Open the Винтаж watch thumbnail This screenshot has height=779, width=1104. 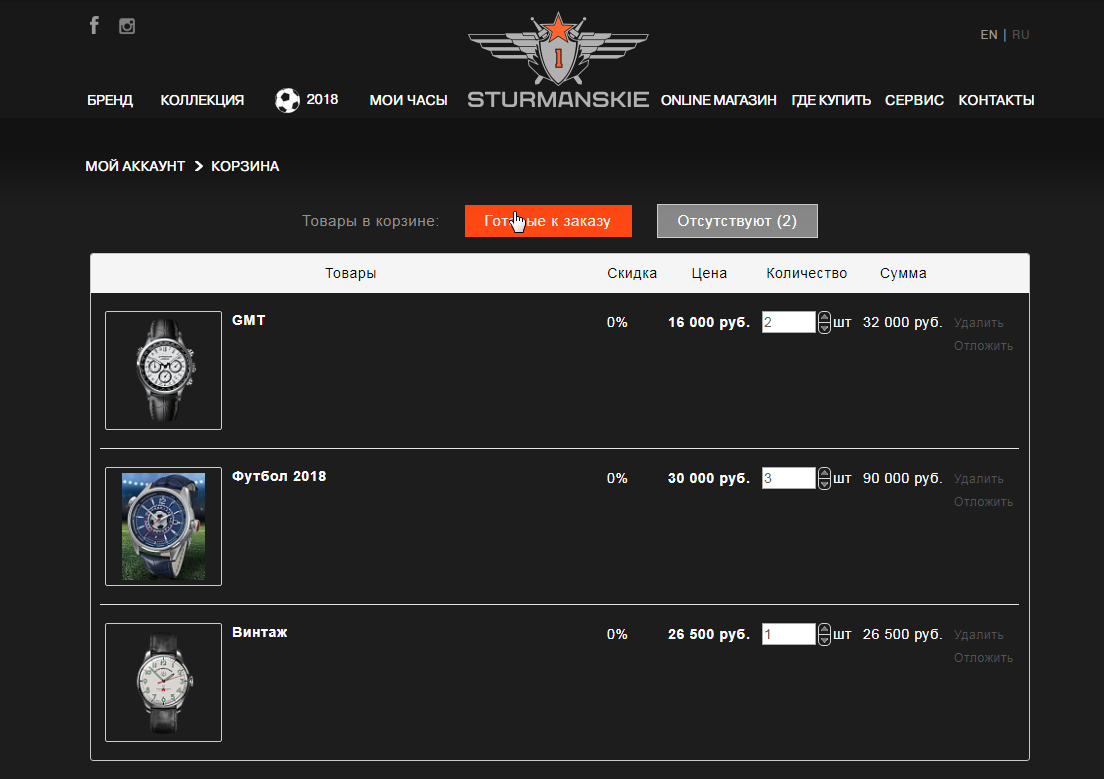(163, 683)
